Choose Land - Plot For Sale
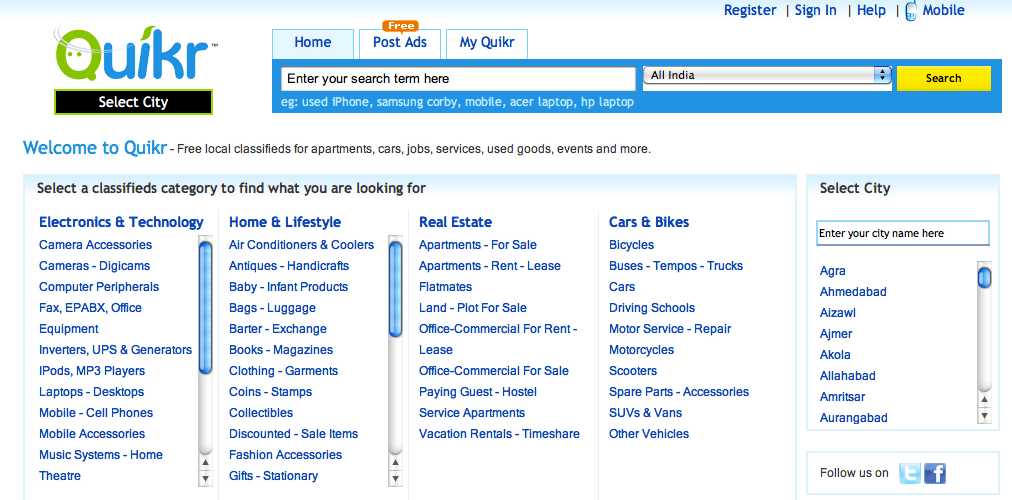 [472, 308]
